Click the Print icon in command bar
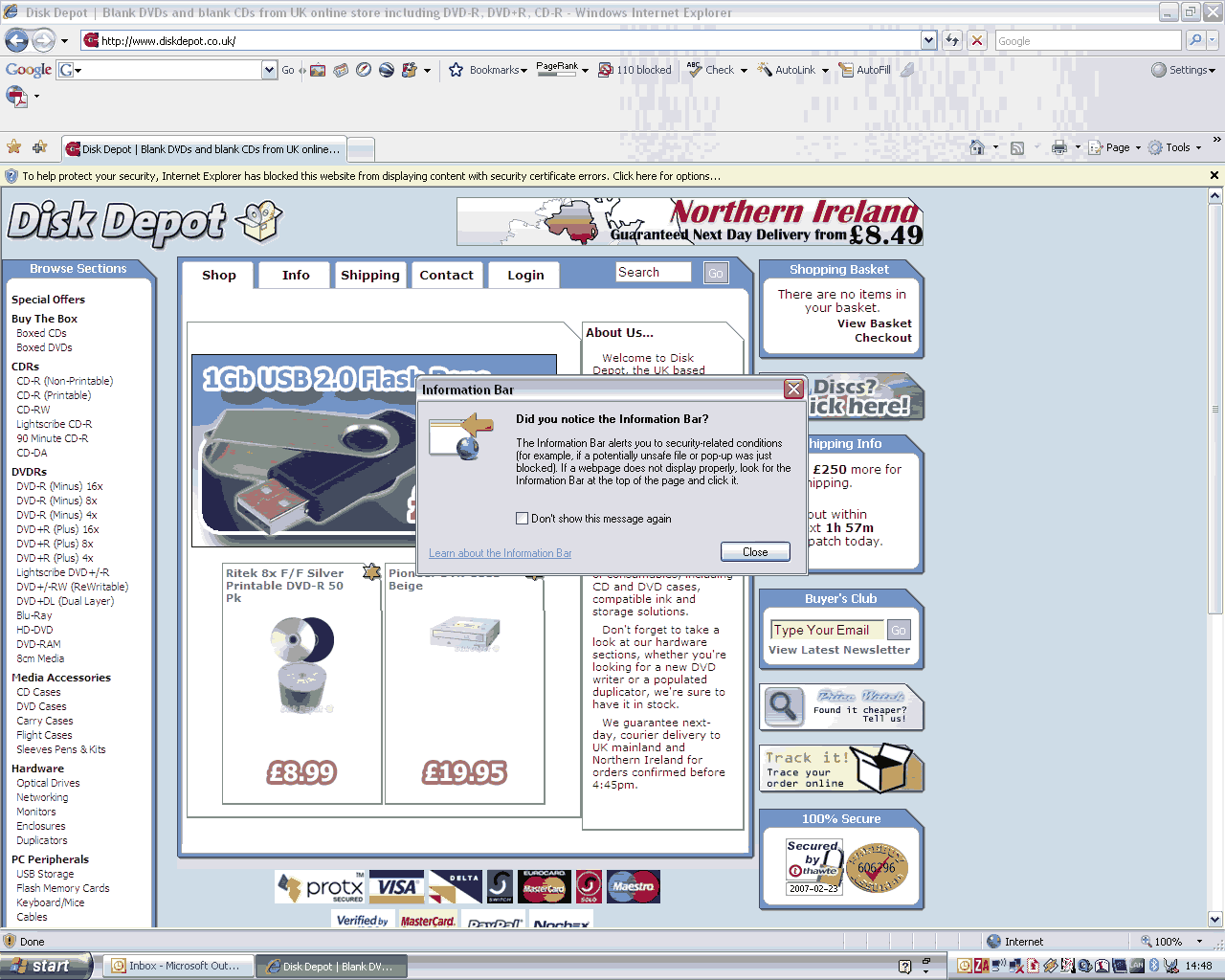Screen dimensions: 1225x980 [x=1058, y=147]
